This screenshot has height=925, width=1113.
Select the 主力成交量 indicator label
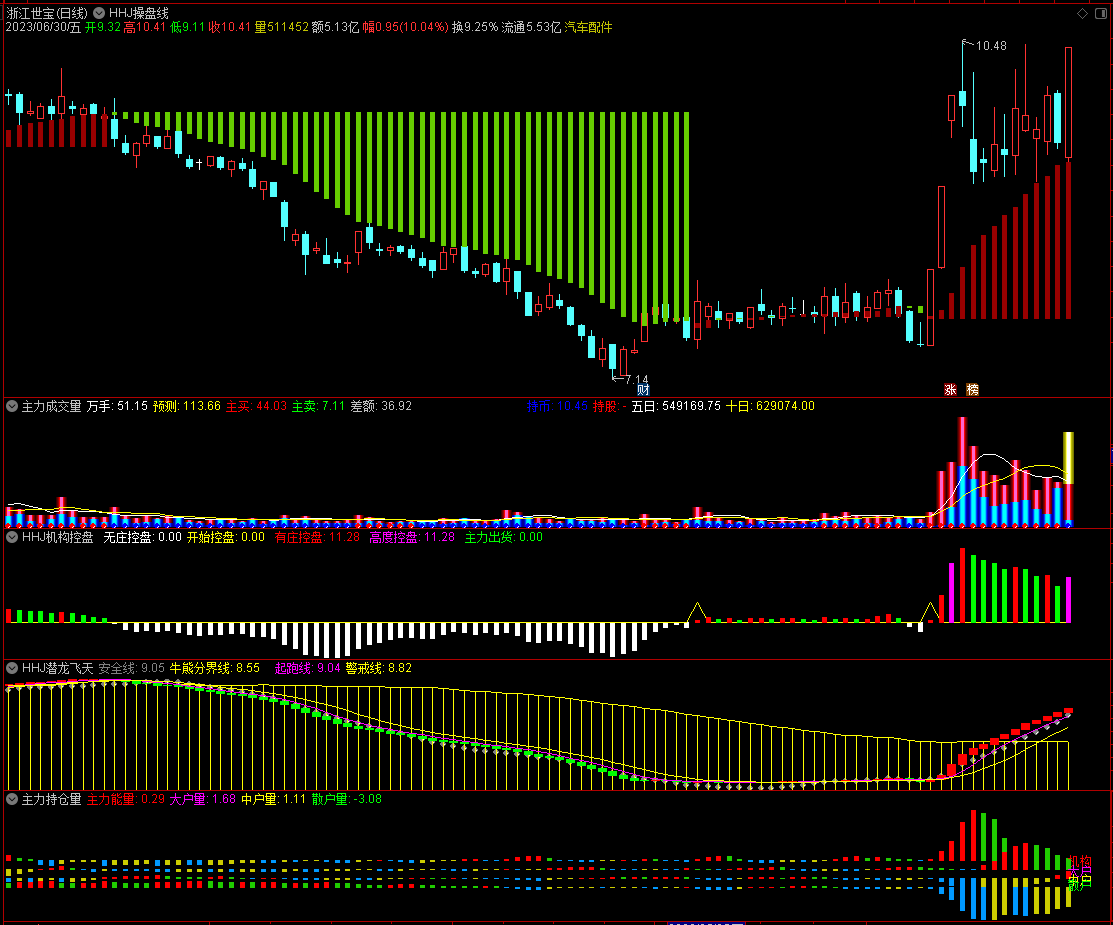tap(51, 406)
